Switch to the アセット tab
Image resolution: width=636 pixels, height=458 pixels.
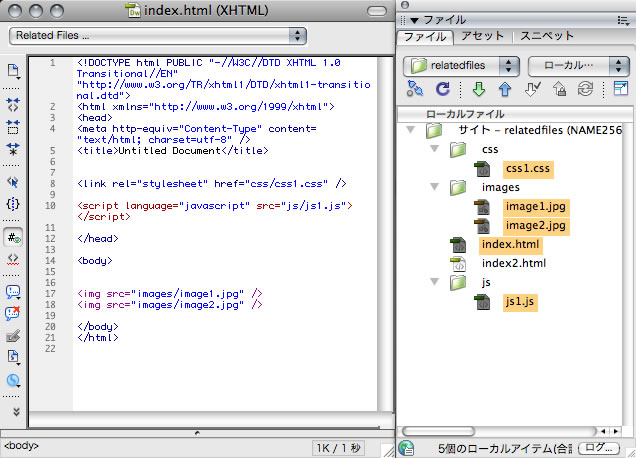click(482, 36)
